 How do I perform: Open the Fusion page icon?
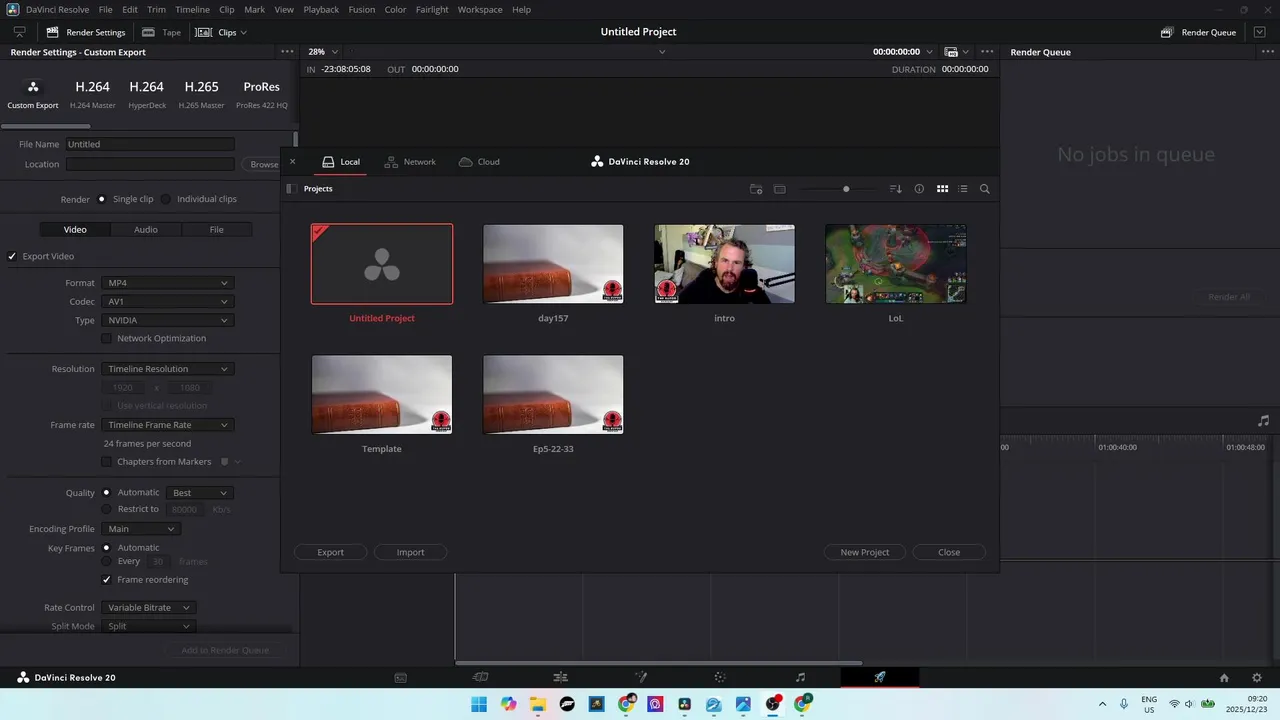coord(641,677)
